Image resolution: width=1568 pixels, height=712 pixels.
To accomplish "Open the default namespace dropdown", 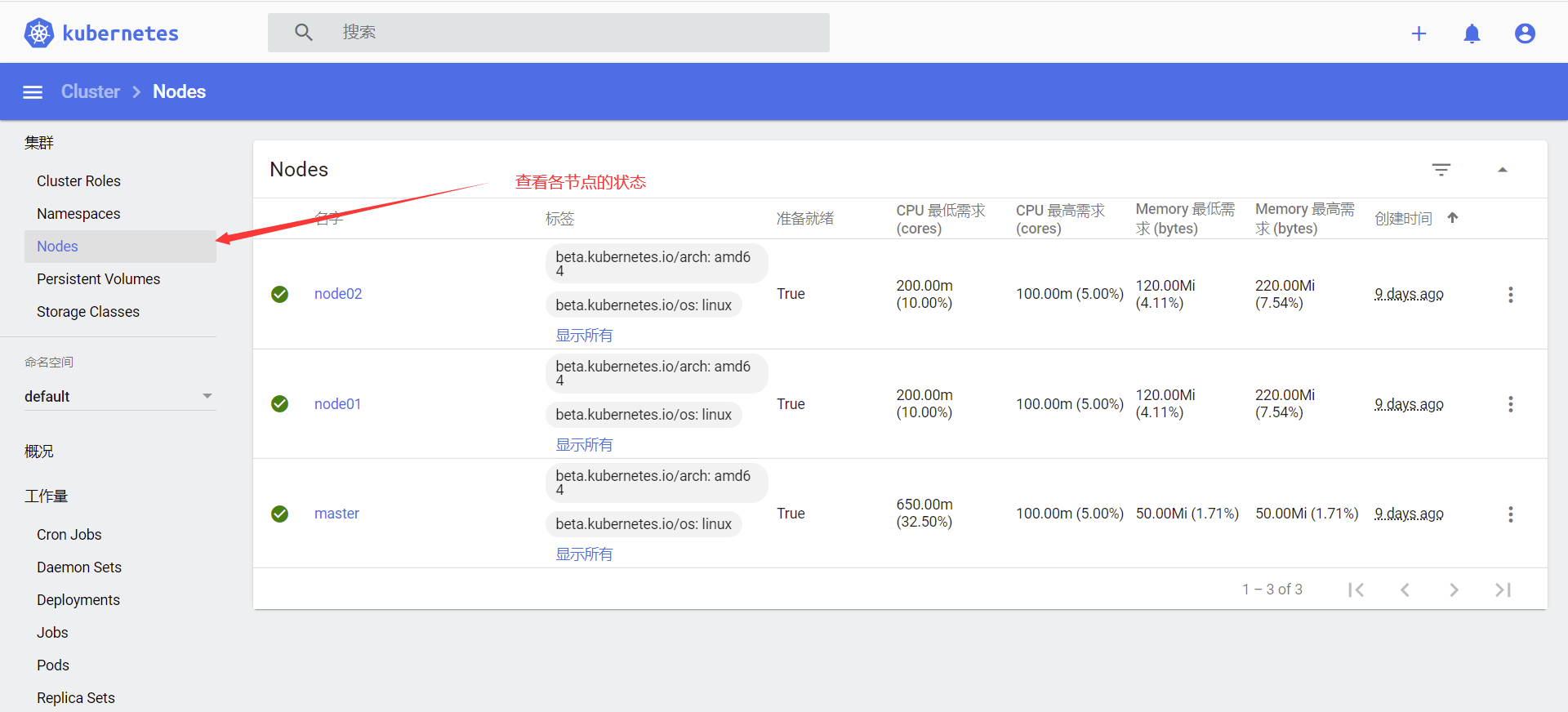I will point(120,396).
